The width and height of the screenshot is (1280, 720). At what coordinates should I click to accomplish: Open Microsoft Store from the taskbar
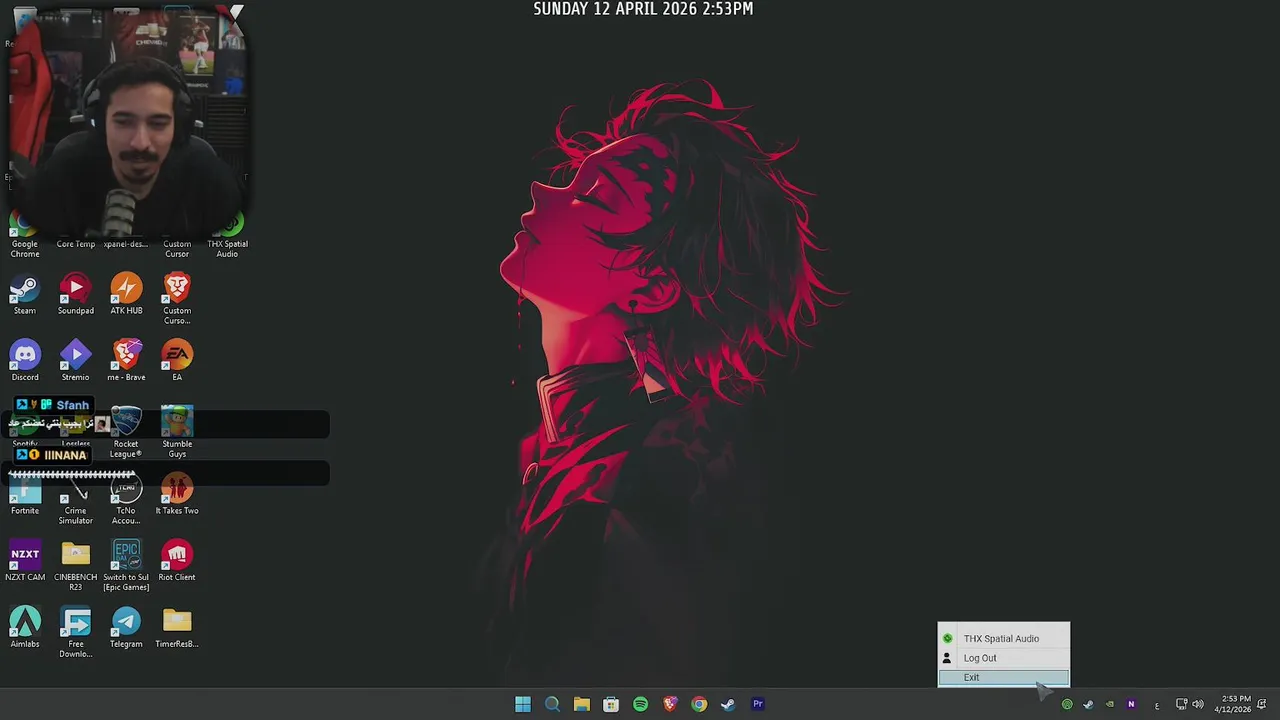pyautogui.click(x=611, y=704)
